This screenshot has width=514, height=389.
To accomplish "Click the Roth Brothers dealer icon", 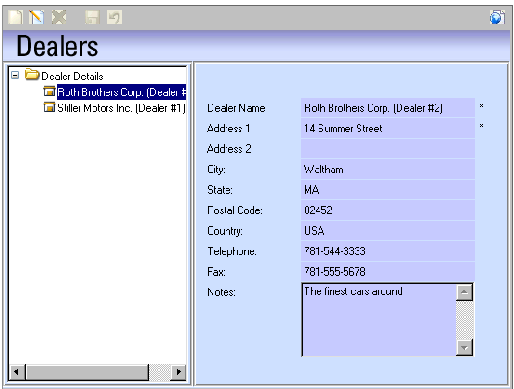I will coord(49,91).
